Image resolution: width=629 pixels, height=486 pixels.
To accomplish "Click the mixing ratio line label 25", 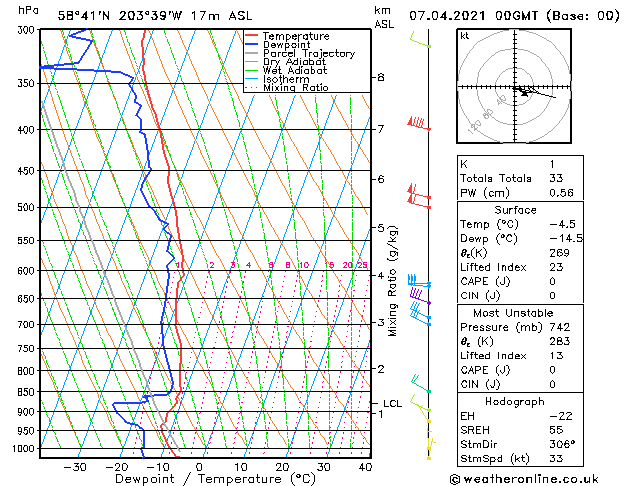I will point(362,265).
